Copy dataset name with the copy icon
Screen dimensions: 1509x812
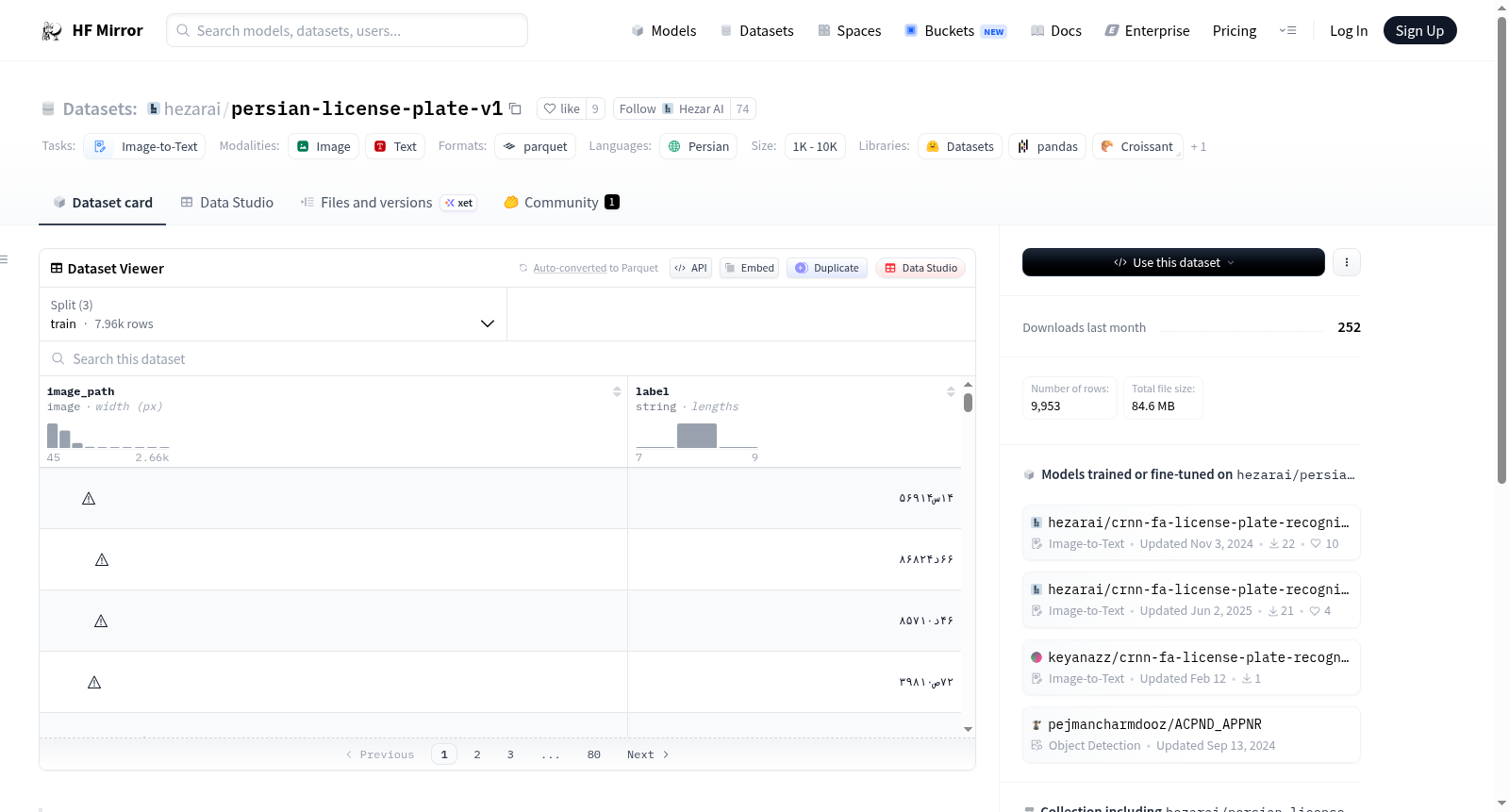pyautogui.click(x=515, y=108)
